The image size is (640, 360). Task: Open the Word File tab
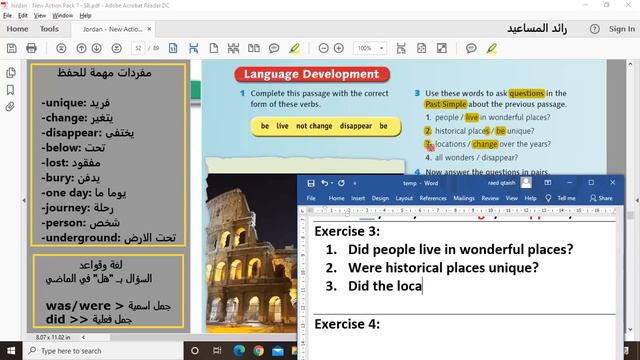[311, 198]
